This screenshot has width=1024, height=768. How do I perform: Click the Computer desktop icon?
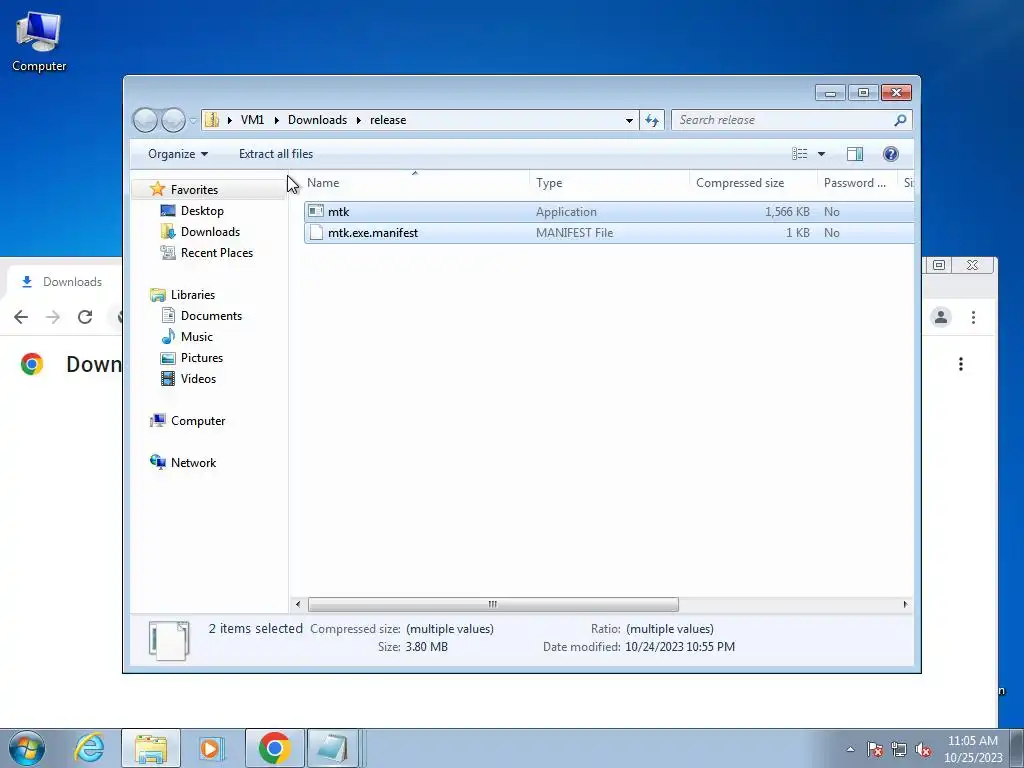click(x=39, y=41)
